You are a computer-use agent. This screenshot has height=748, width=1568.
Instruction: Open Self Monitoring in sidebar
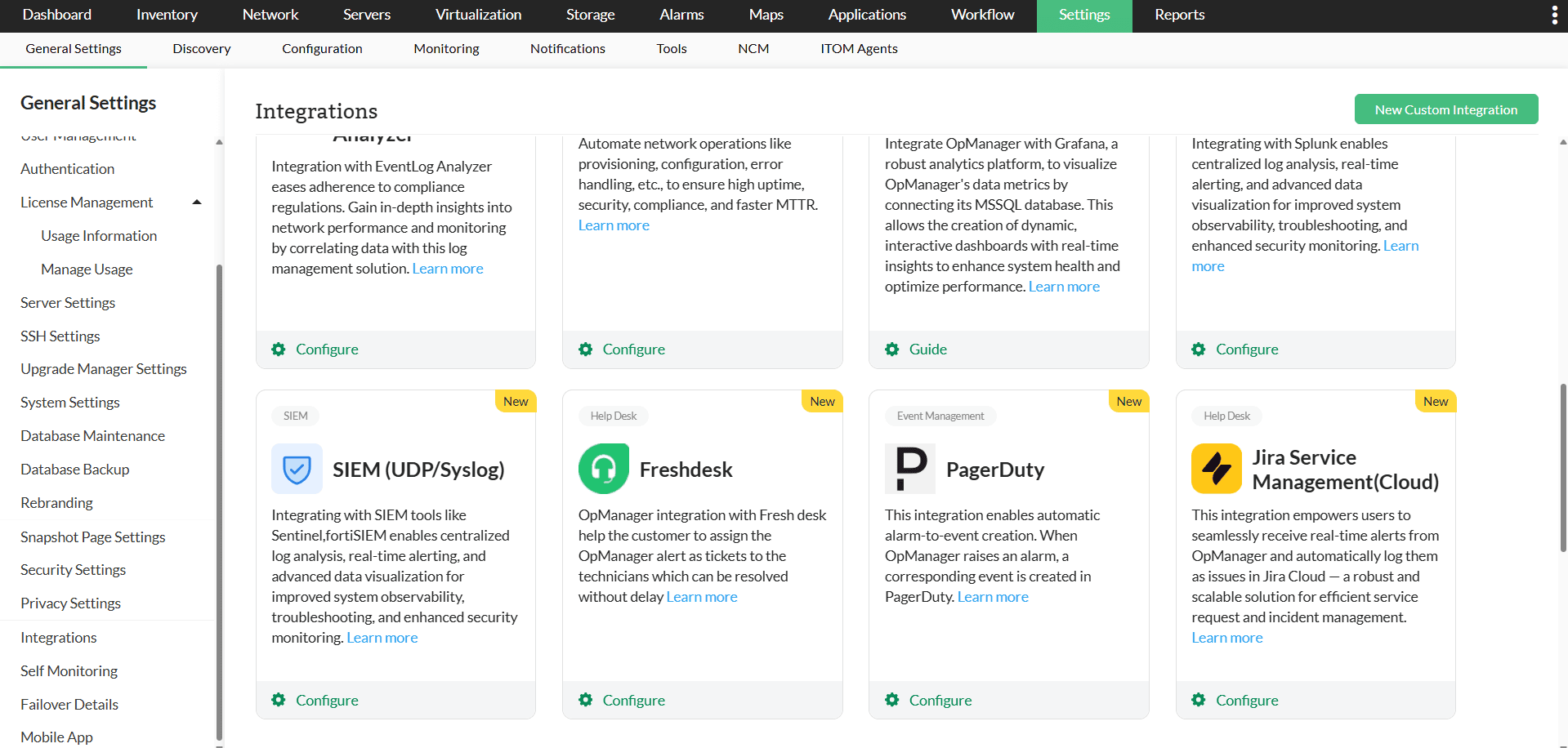[x=69, y=671]
